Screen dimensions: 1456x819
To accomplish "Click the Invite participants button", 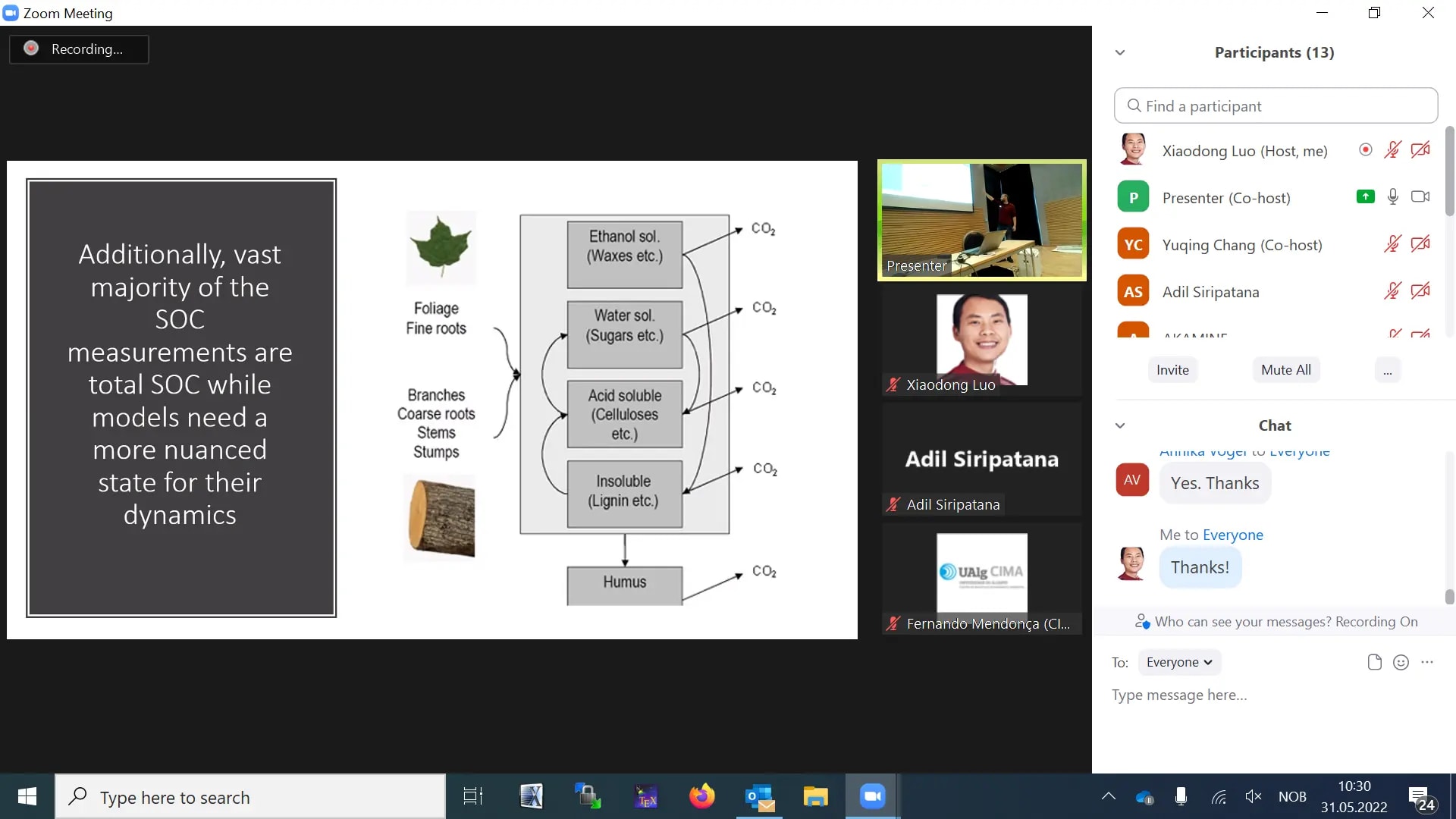I will click(1172, 369).
